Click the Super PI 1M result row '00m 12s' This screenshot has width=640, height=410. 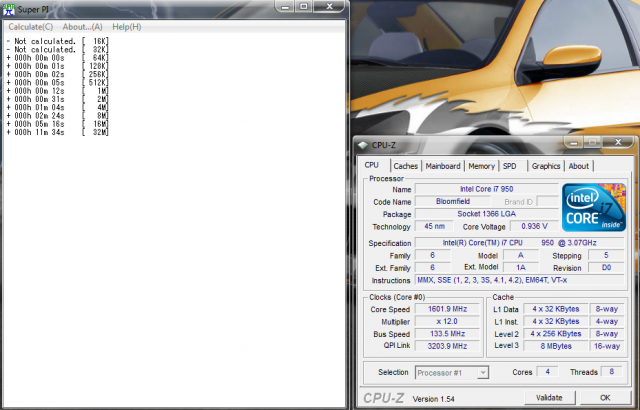[x=58, y=91]
